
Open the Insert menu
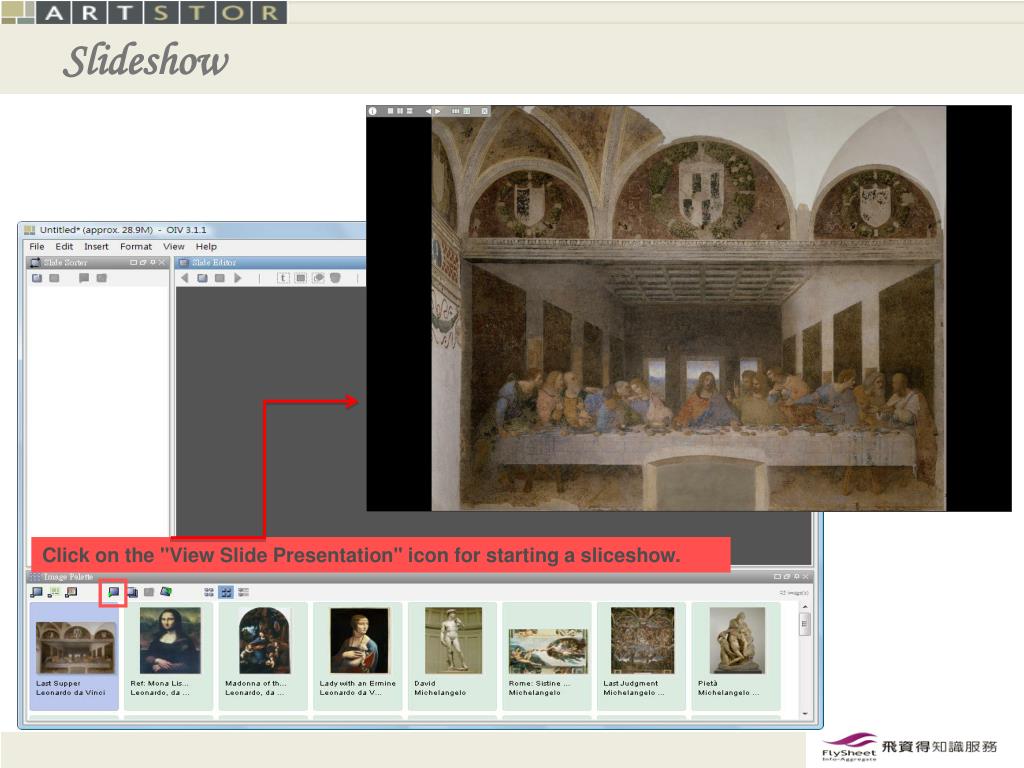96,246
